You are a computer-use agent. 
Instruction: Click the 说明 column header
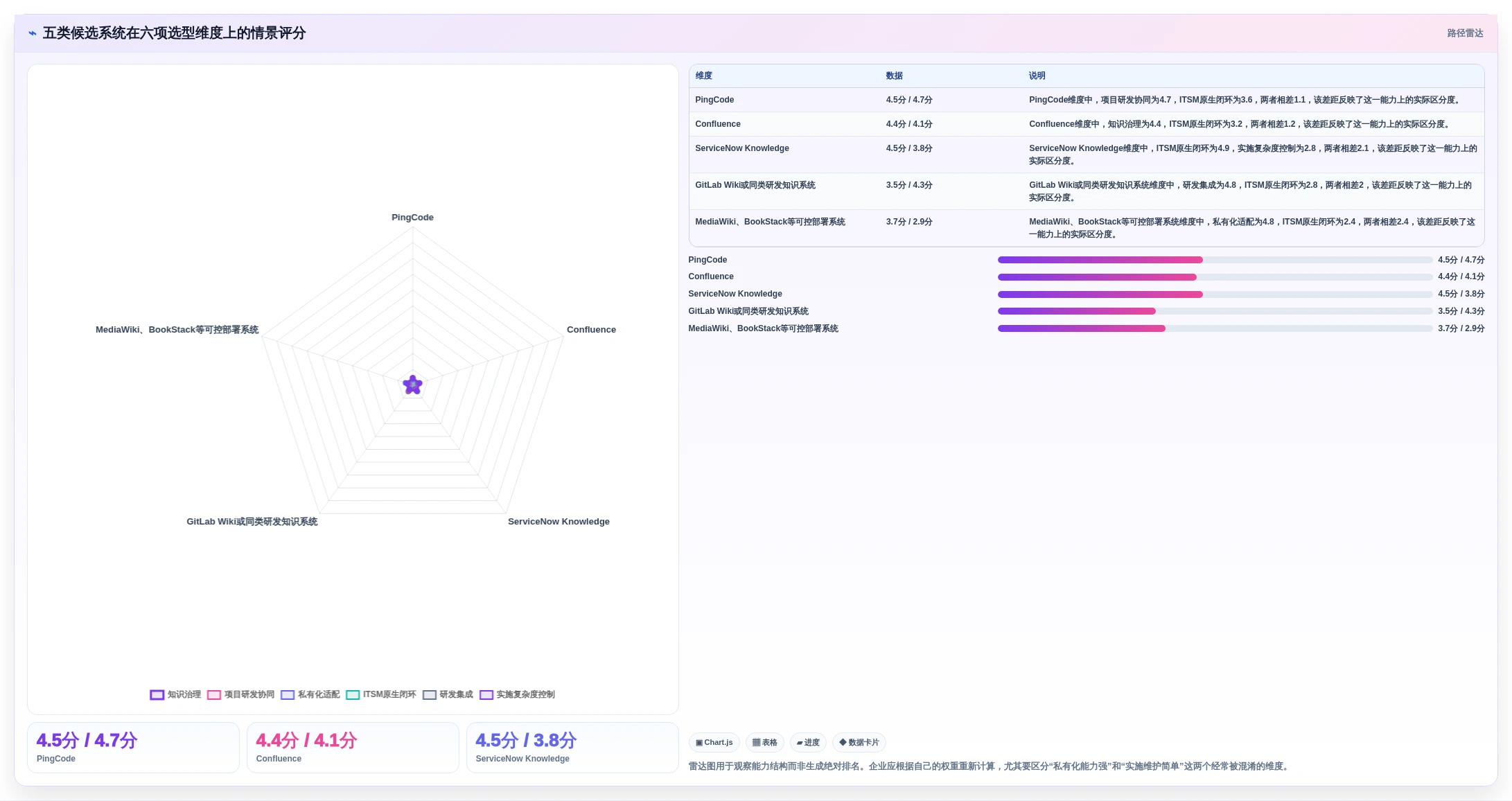coord(1037,76)
